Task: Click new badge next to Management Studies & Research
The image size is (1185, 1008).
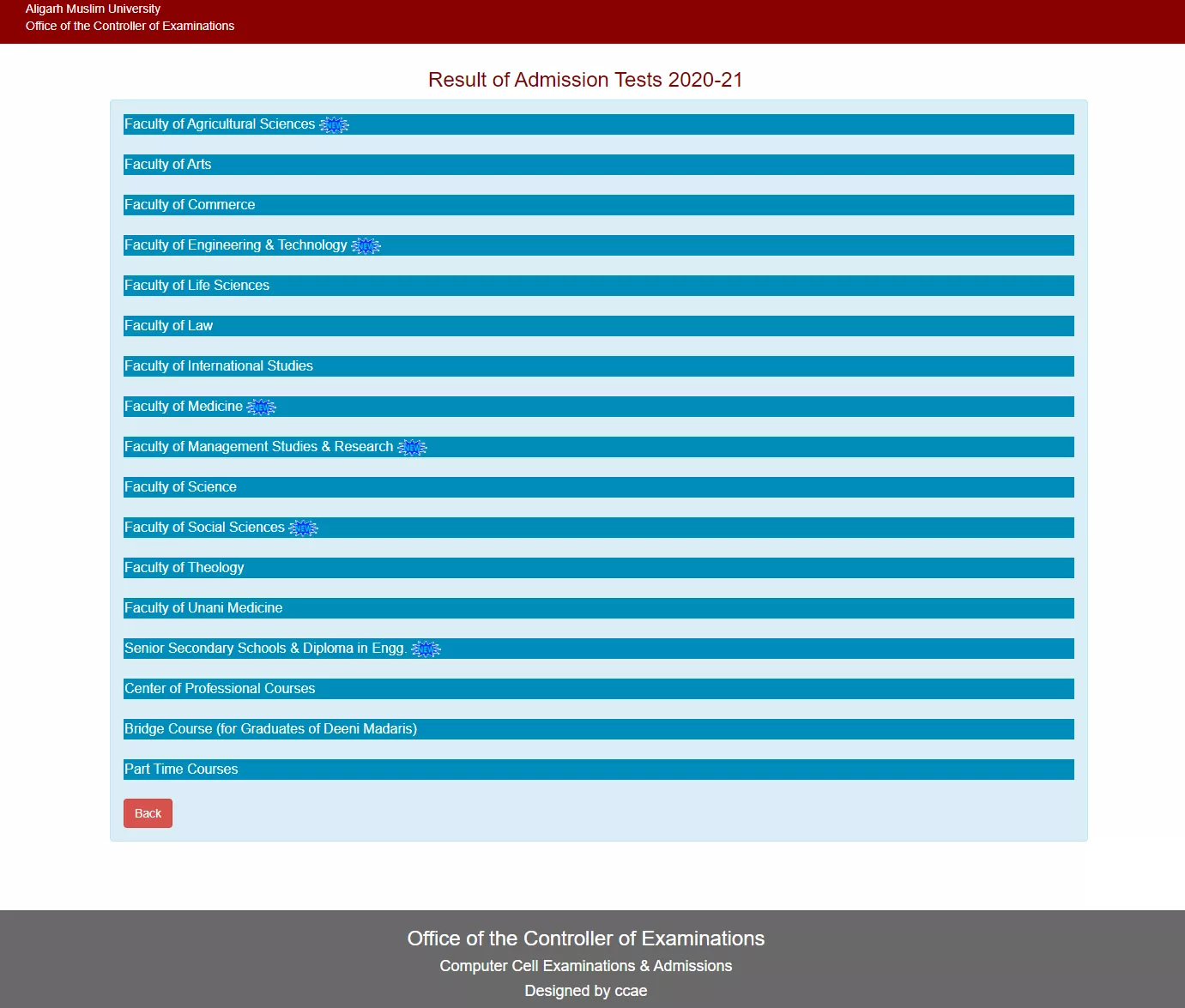Action: pos(412,448)
